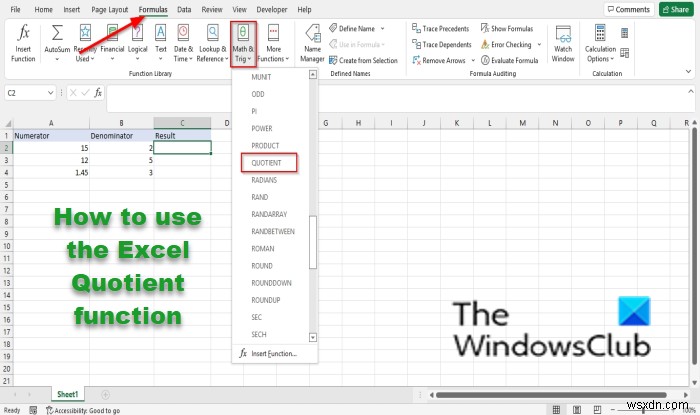
Task: Open the Date & Time functions list
Action: pyautogui.click(x=183, y=43)
